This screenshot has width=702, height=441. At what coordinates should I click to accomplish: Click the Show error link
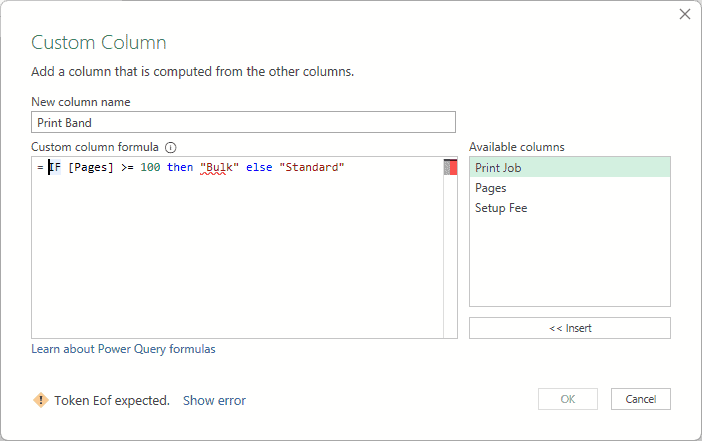214,400
